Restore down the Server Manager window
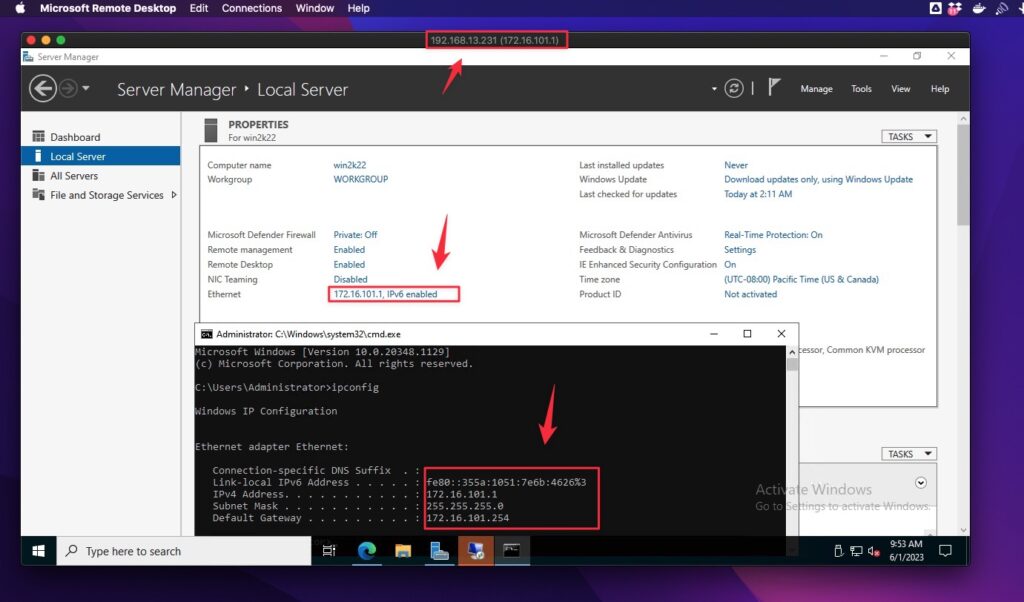1024x602 pixels. click(917, 56)
